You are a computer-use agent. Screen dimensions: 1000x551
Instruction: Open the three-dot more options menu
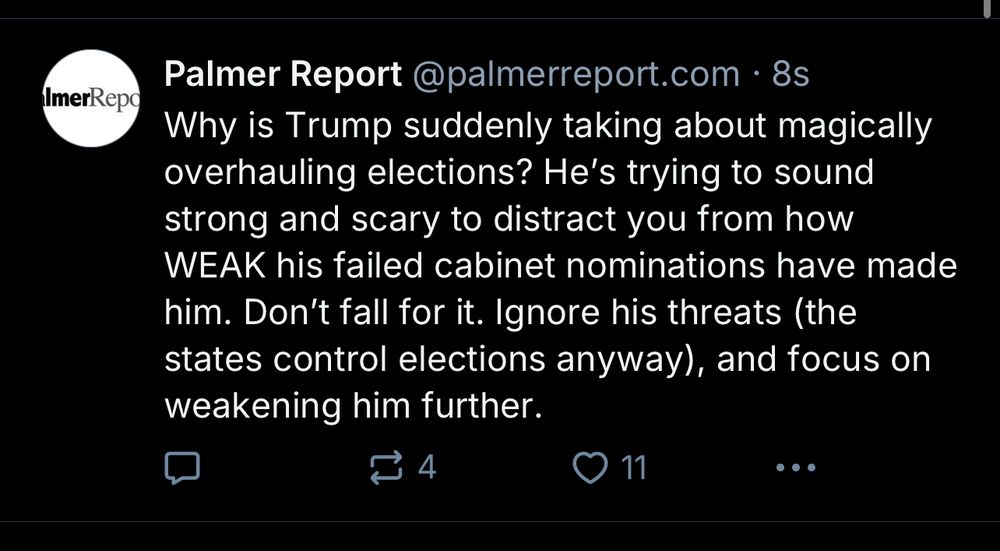click(x=797, y=467)
